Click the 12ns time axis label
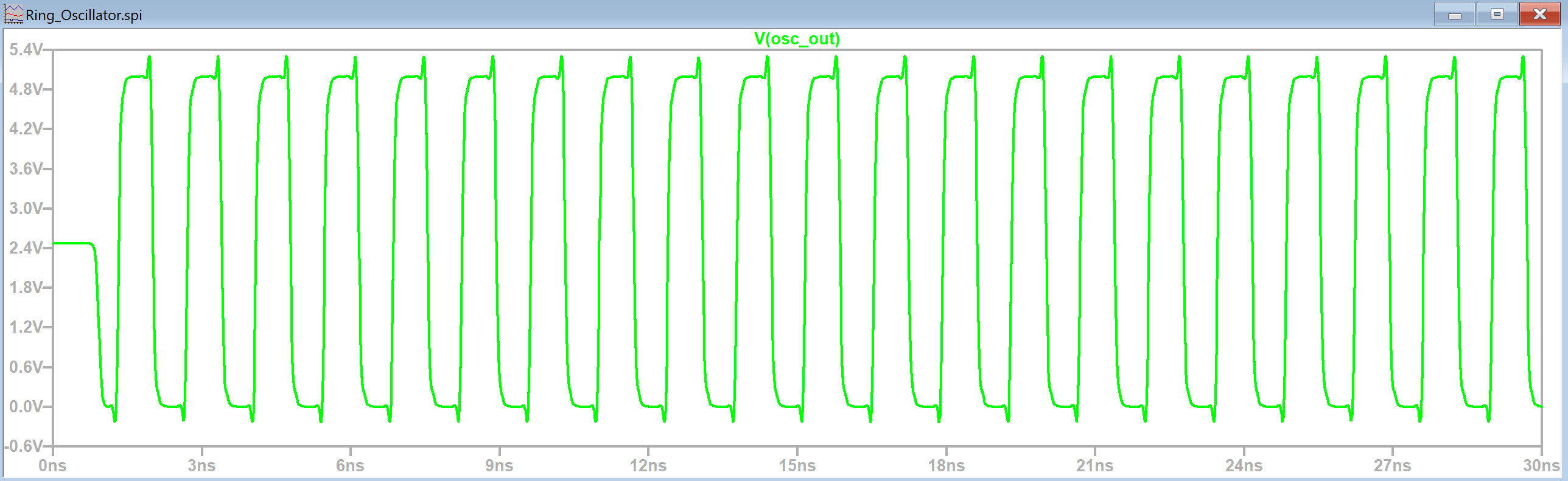 pos(648,466)
